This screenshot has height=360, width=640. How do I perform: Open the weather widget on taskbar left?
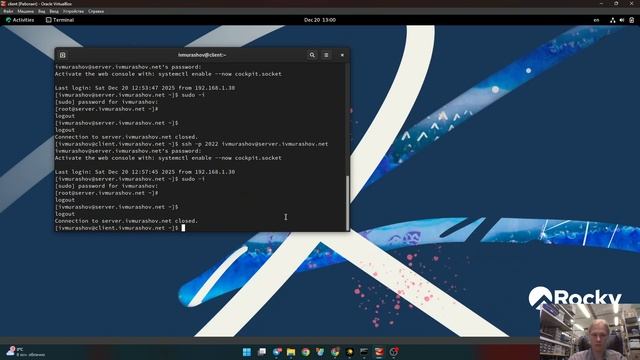click(x=25, y=351)
